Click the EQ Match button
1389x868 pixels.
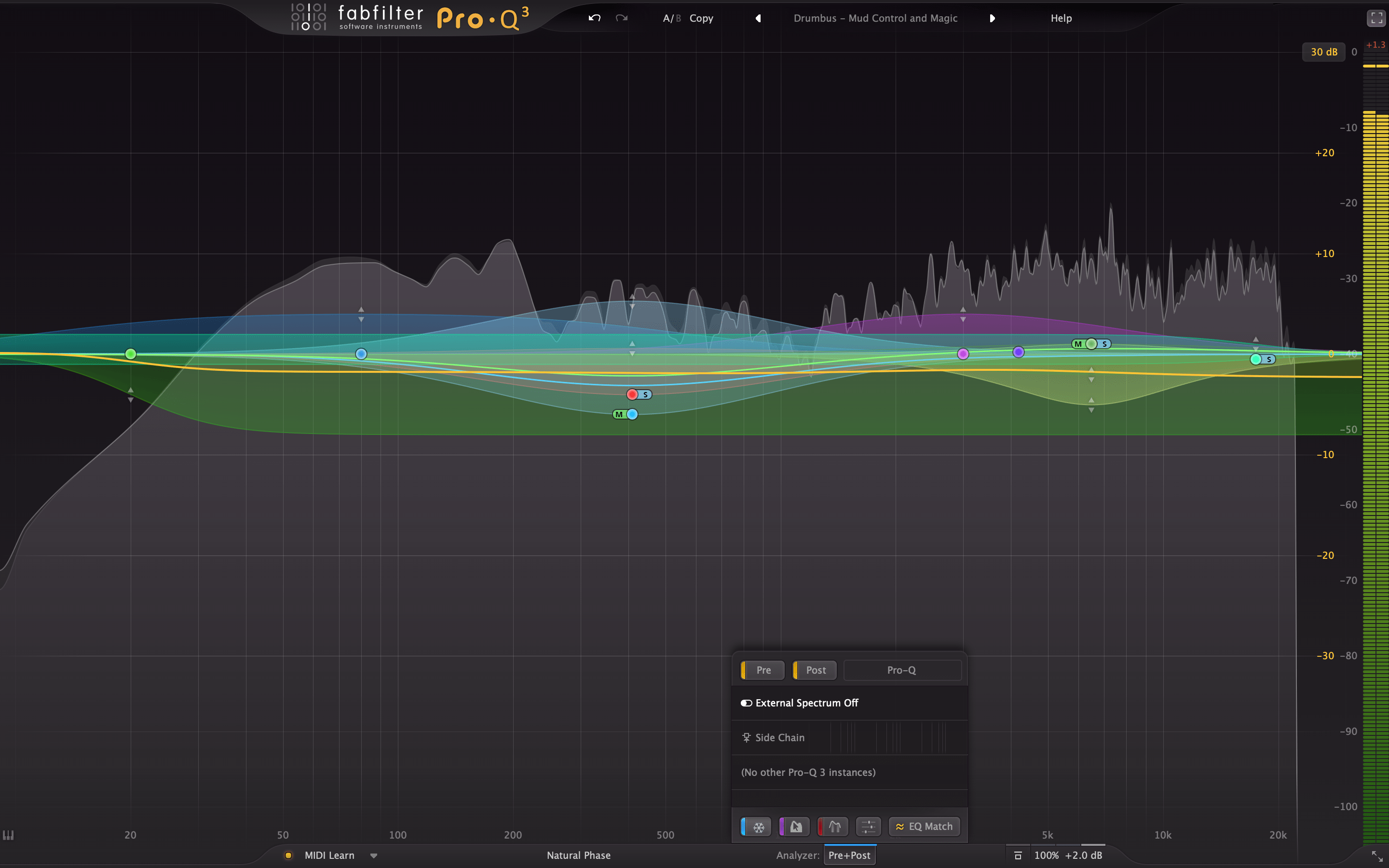pos(924,827)
